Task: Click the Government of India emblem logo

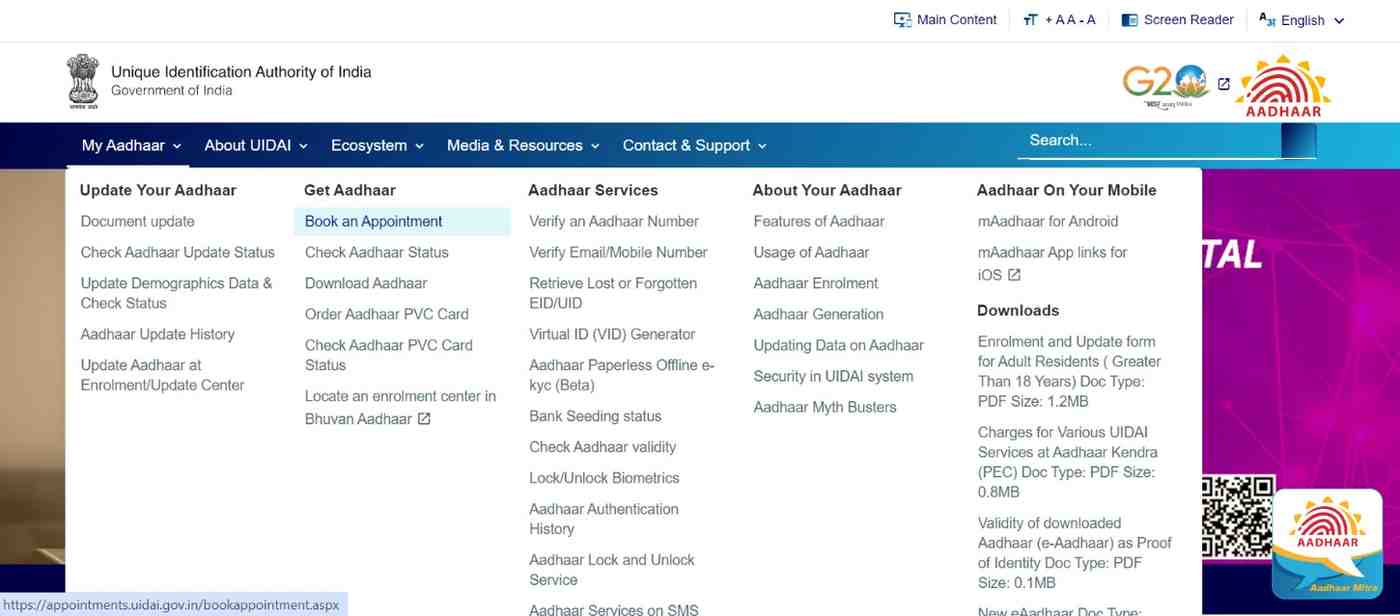Action: click(x=83, y=81)
